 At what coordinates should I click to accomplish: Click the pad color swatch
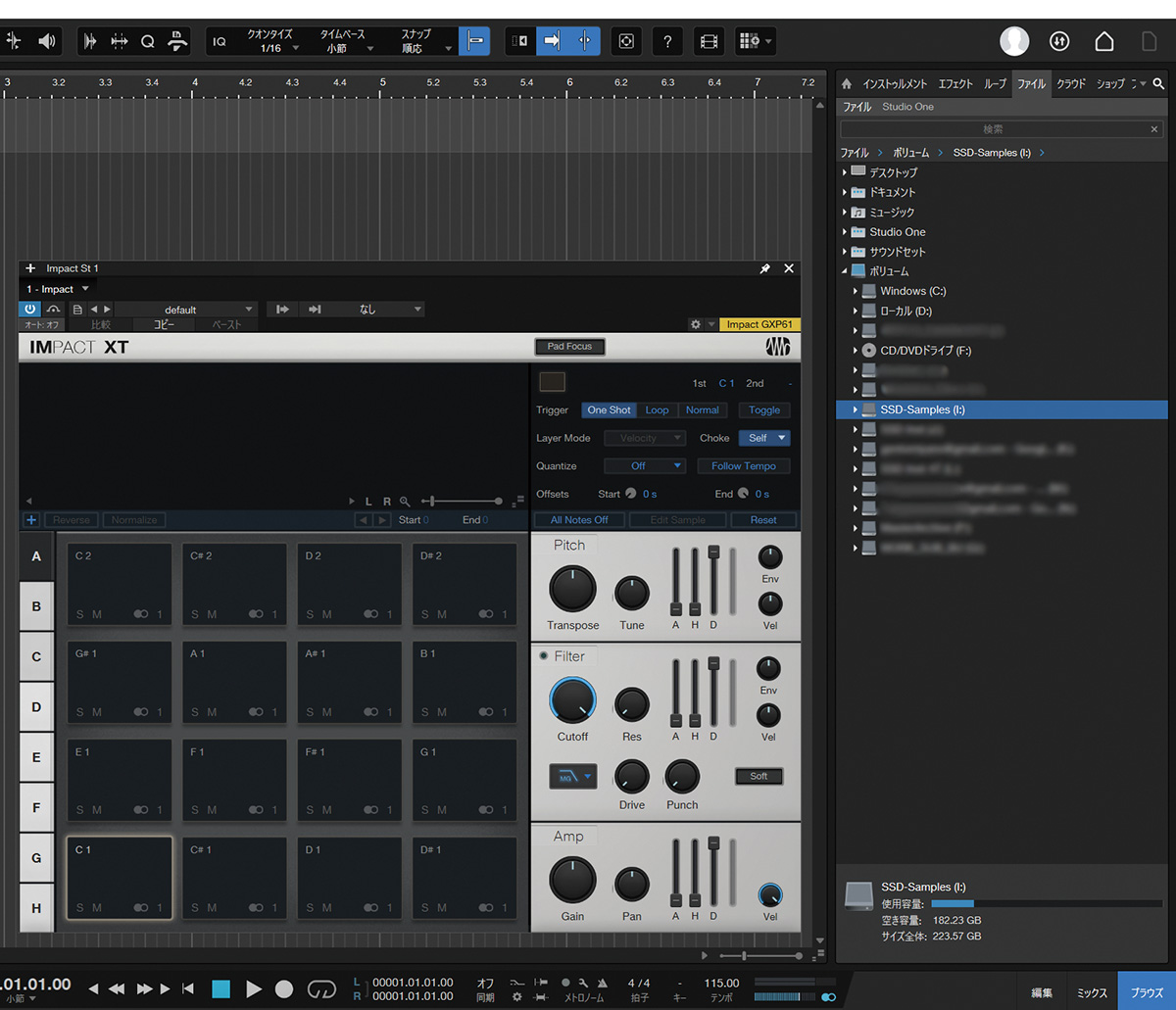[553, 382]
